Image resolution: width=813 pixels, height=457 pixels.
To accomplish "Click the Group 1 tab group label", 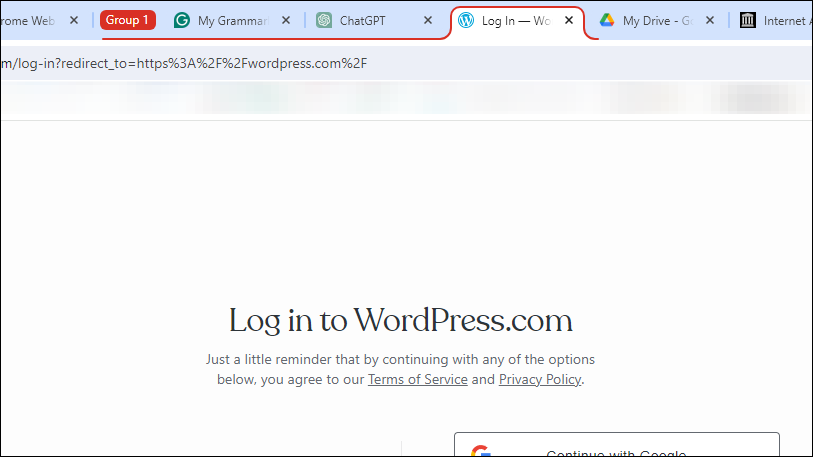I will click(128, 20).
